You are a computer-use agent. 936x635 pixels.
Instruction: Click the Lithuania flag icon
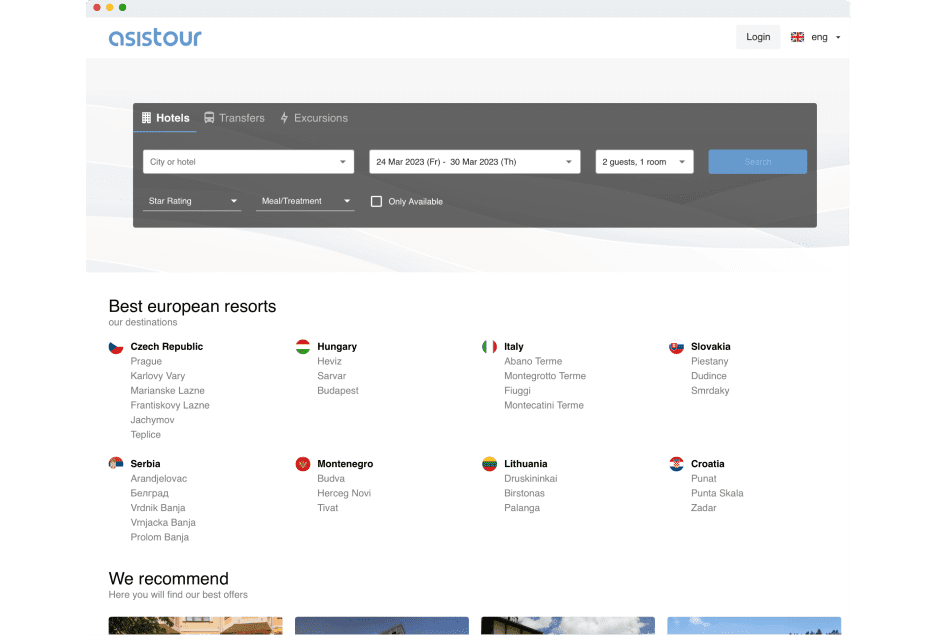point(489,464)
